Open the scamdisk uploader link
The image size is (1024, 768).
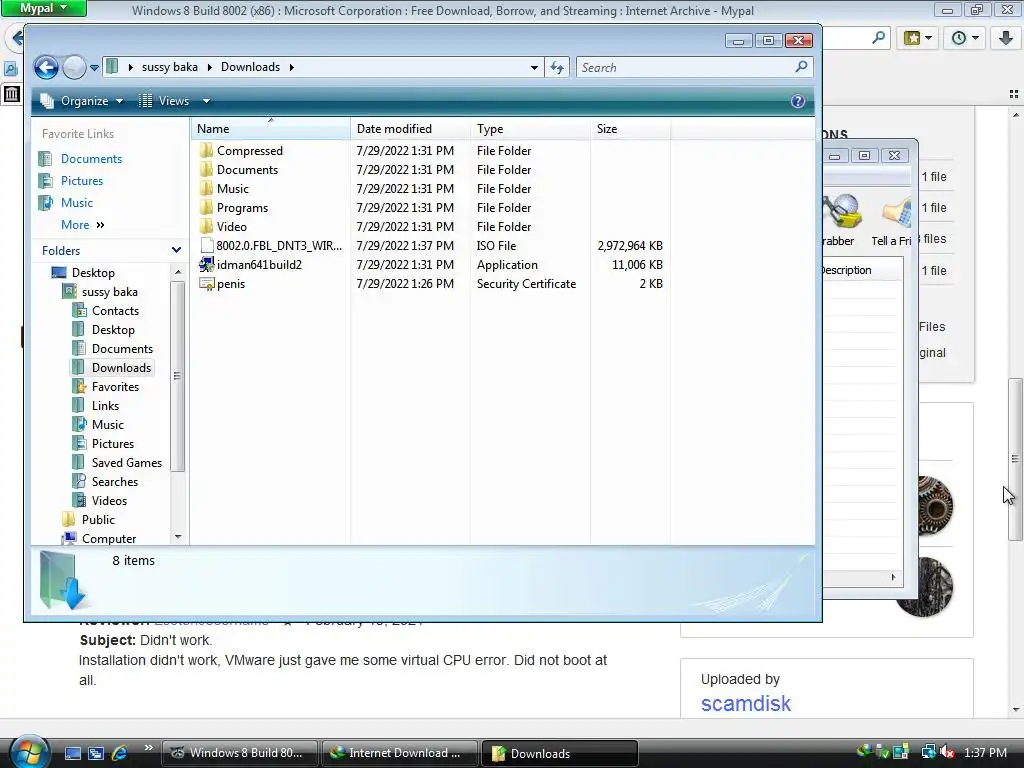pos(745,703)
